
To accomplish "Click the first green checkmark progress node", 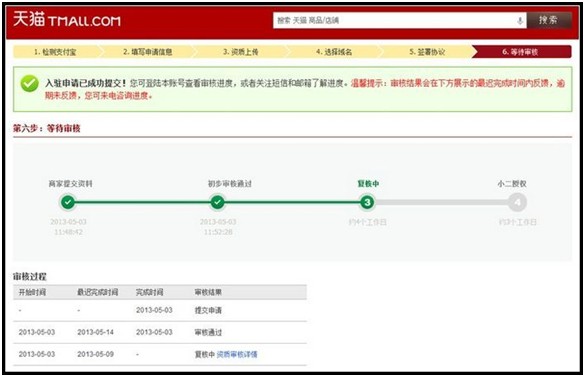I will (x=68, y=202).
